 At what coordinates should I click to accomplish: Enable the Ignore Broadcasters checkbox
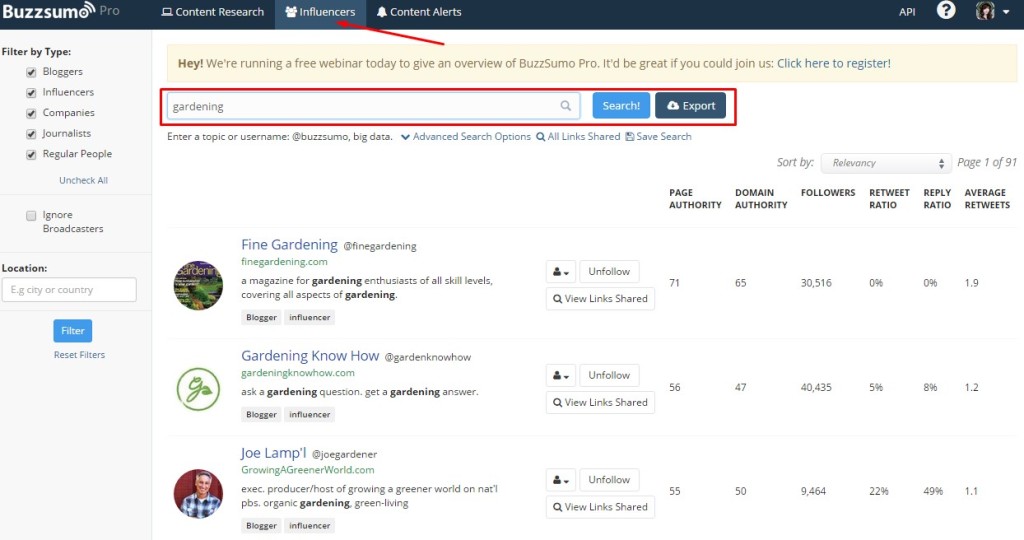[31, 215]
